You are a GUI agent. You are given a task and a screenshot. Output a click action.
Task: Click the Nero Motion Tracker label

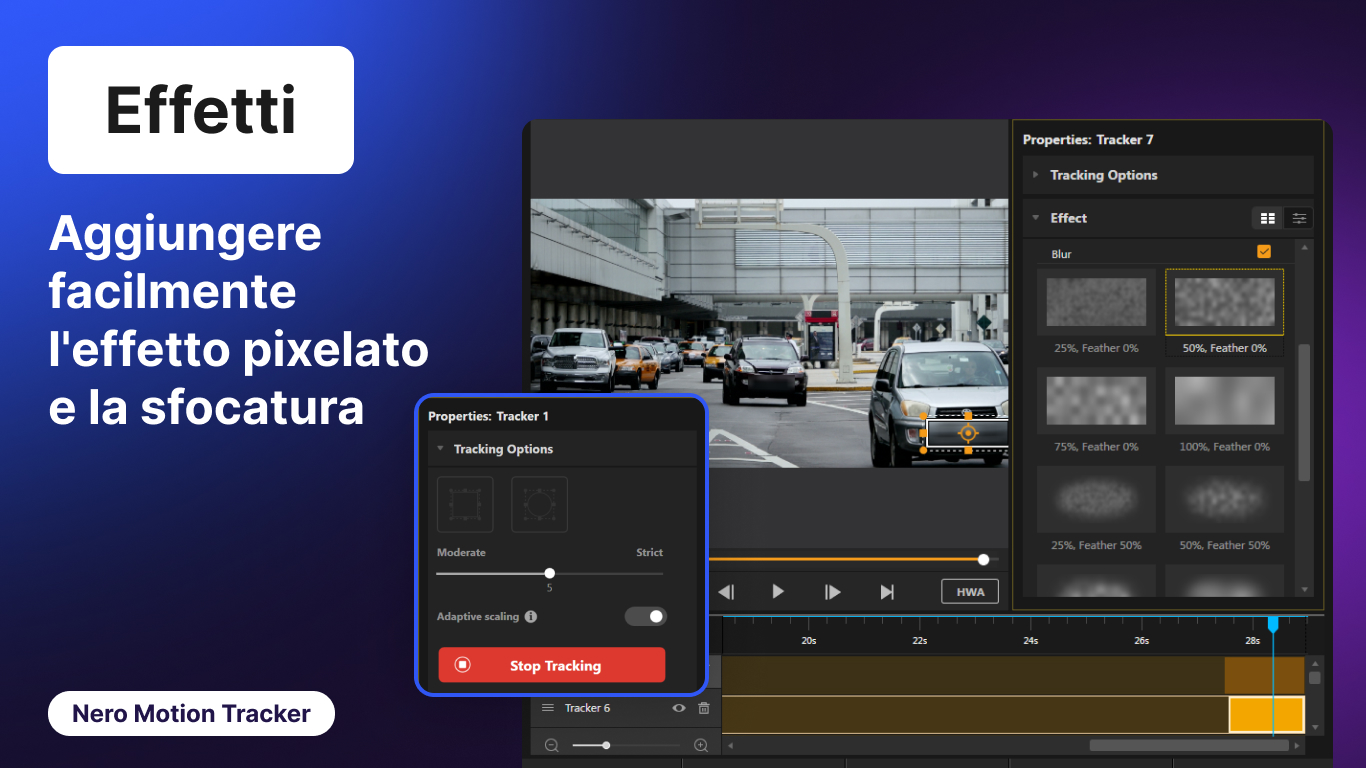[191, 714]
